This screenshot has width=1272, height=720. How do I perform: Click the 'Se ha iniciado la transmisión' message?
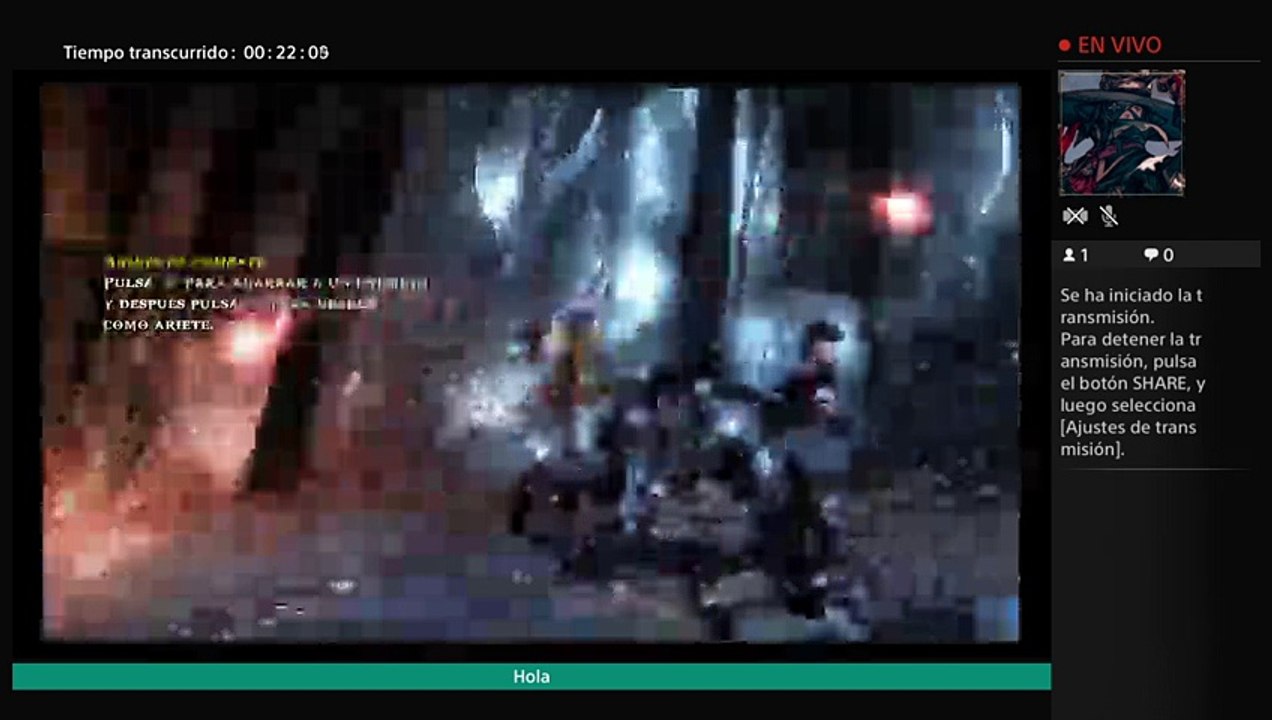coord(1131,306)
